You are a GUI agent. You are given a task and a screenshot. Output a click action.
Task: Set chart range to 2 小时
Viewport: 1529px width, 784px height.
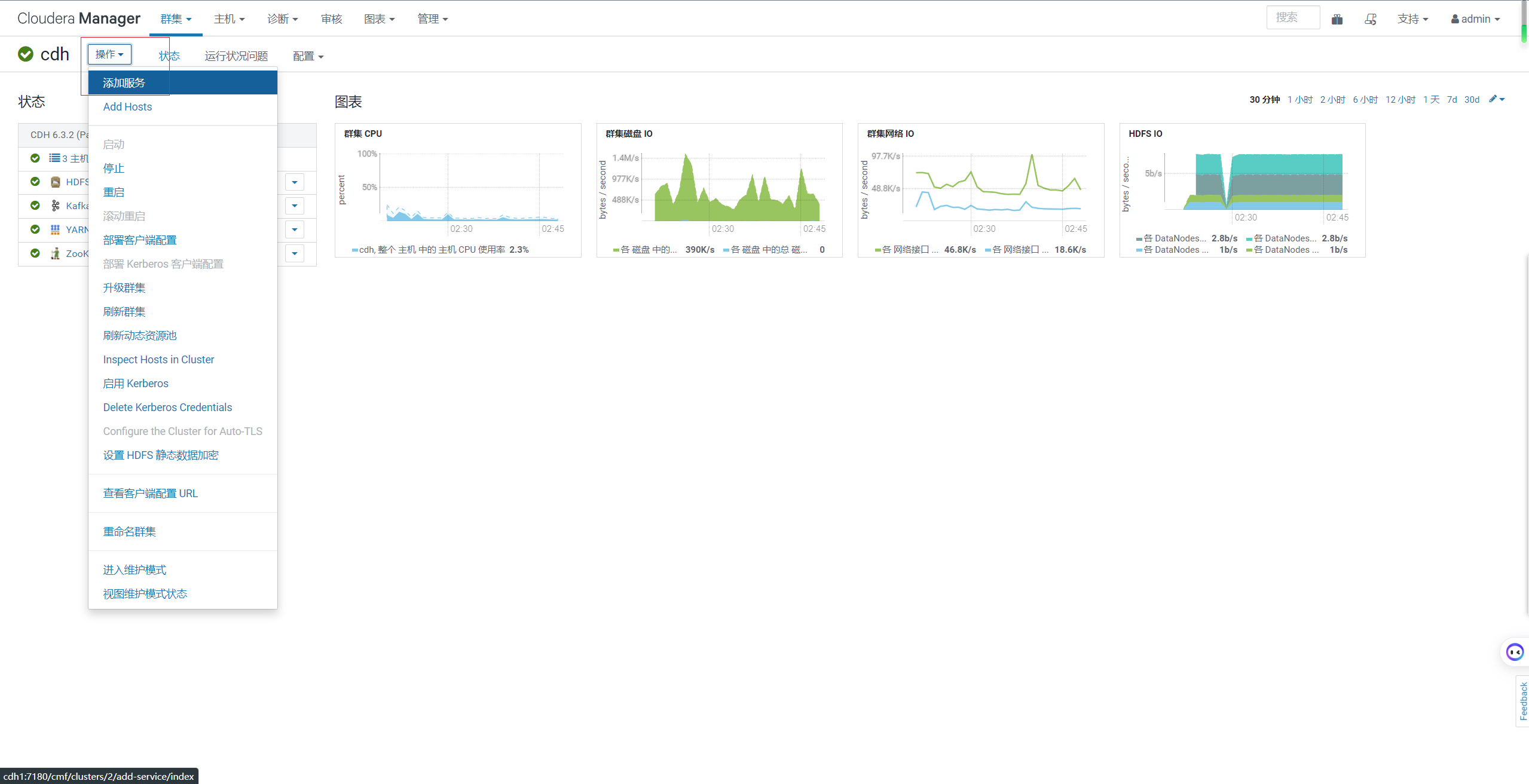point(1332,100)
